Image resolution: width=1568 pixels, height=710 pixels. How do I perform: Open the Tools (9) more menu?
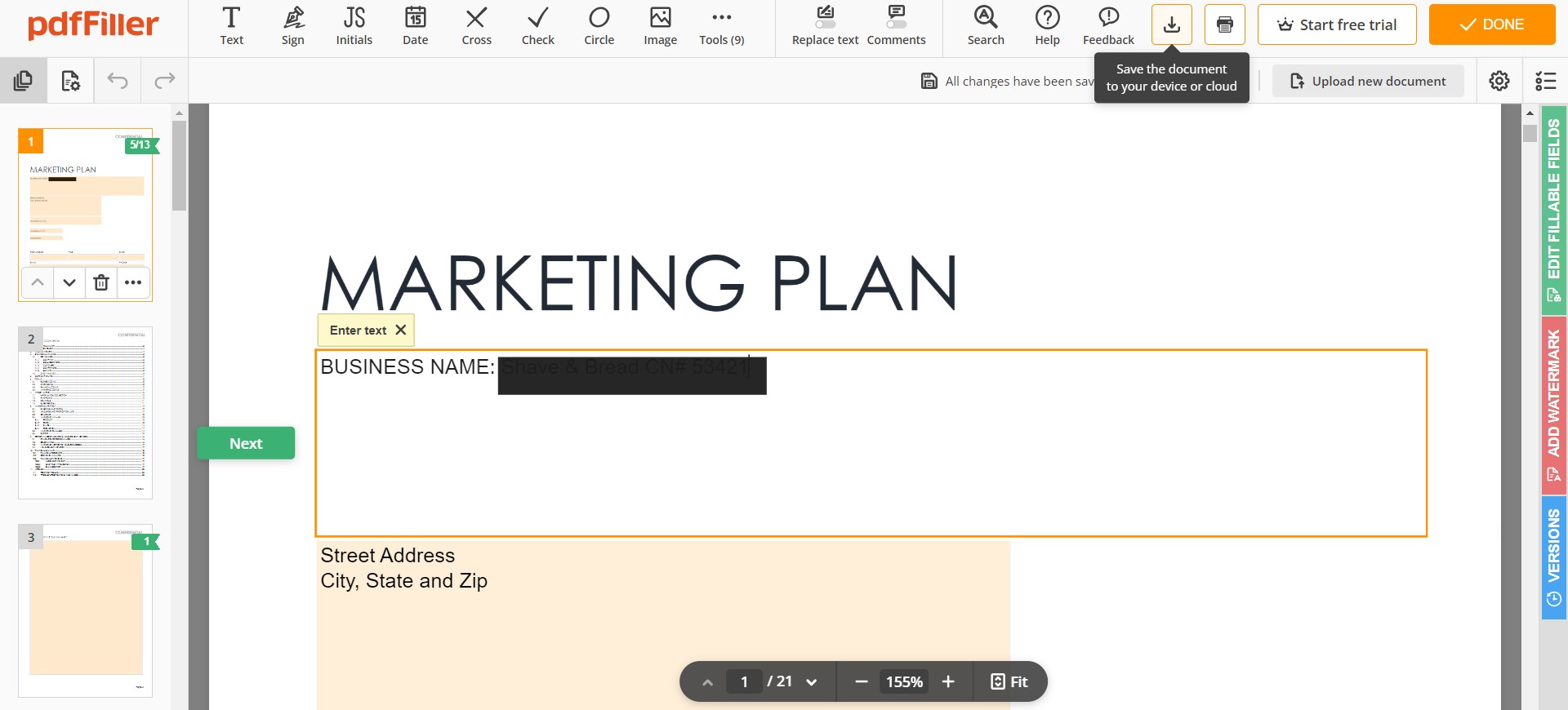click(x=721, y=26)
